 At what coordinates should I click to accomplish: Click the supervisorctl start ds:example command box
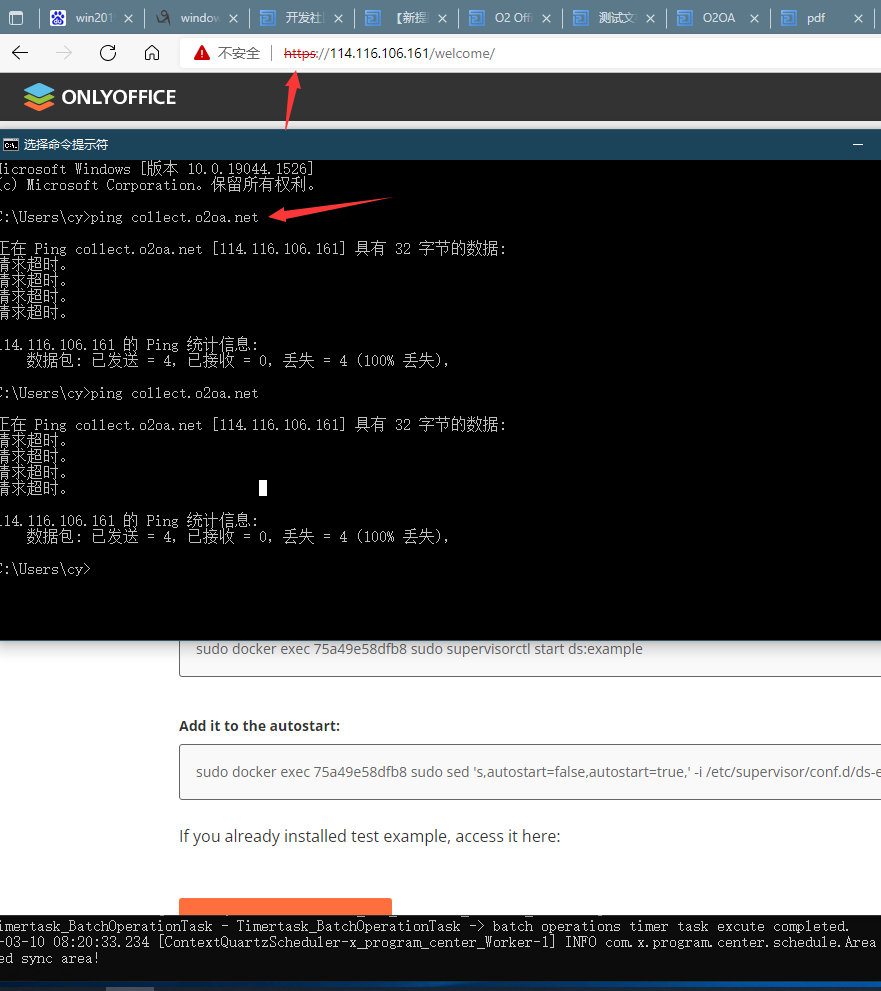pos(530,657)
